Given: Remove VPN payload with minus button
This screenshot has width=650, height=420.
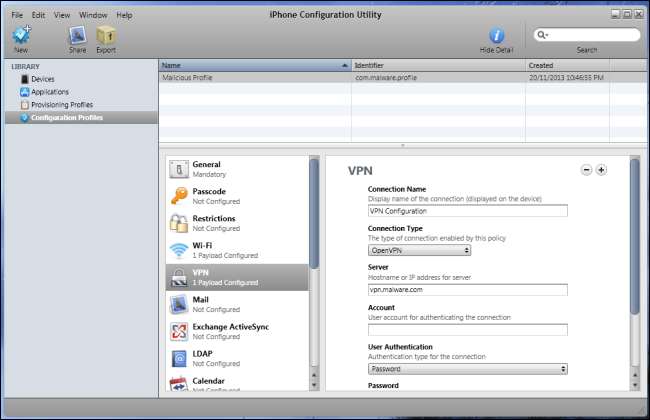Looking at the screenshot, I should (586, 170).
